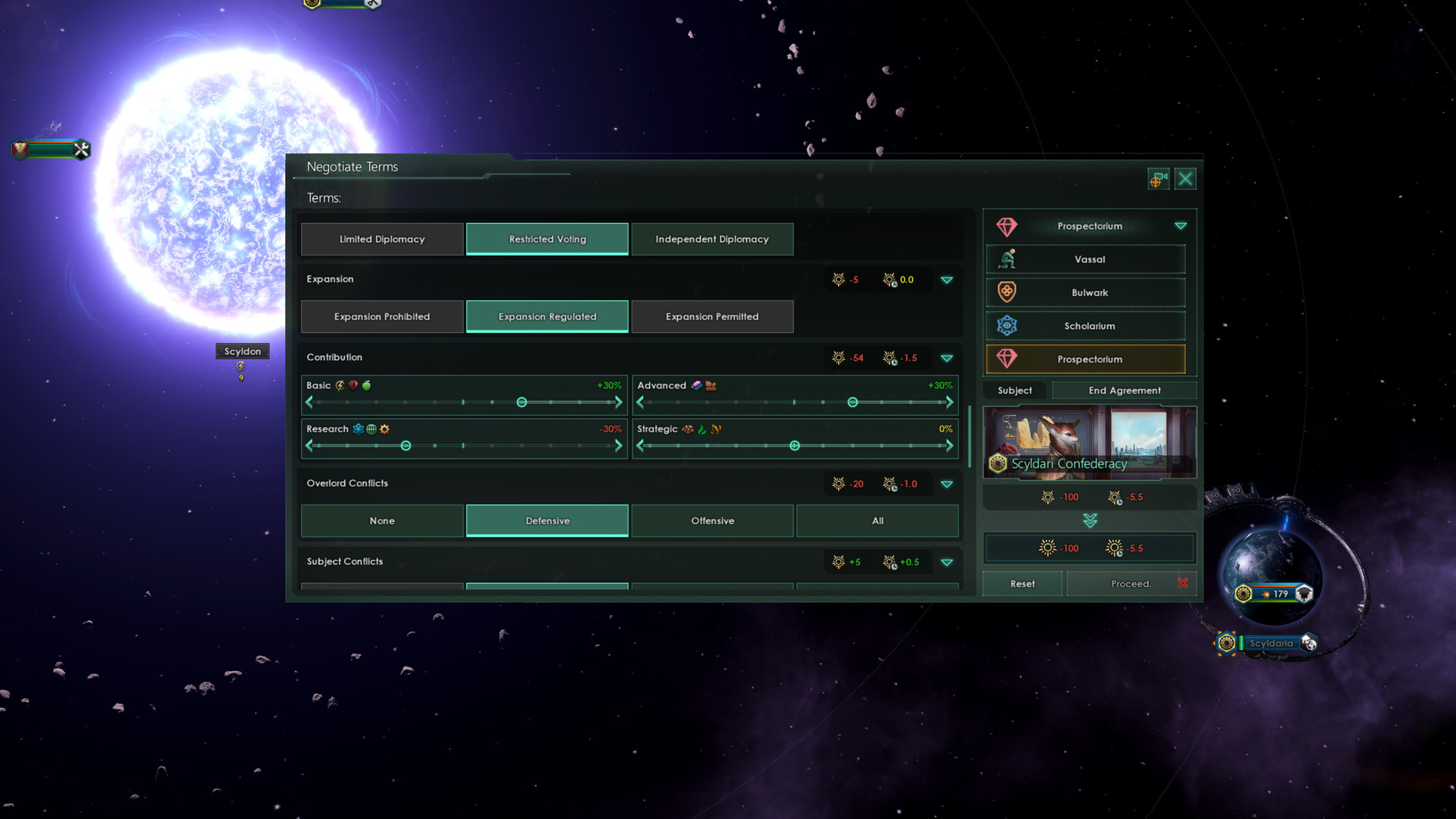The width and height of the screenshot is (1456, 819).
Task: Select Restricted Voting diplomacy option
Action: point(547,238)
